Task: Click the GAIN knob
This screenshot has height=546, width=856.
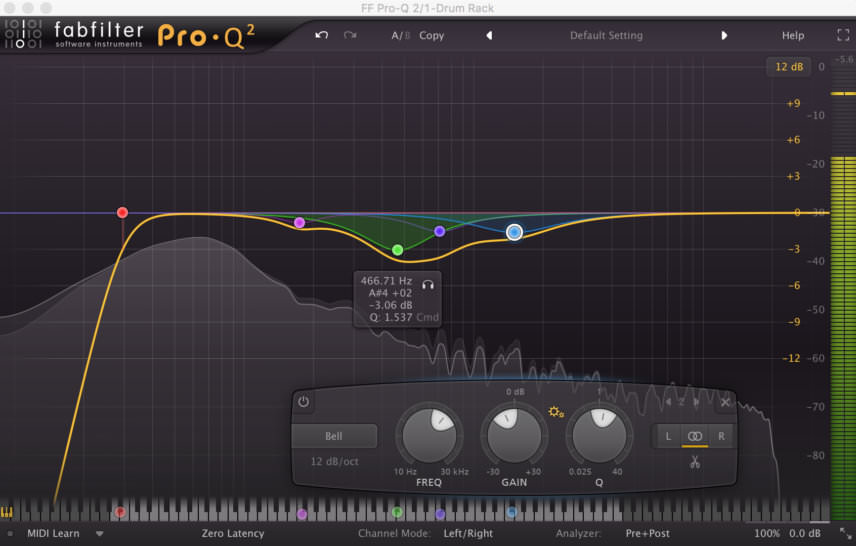Action: pos(514,436)
